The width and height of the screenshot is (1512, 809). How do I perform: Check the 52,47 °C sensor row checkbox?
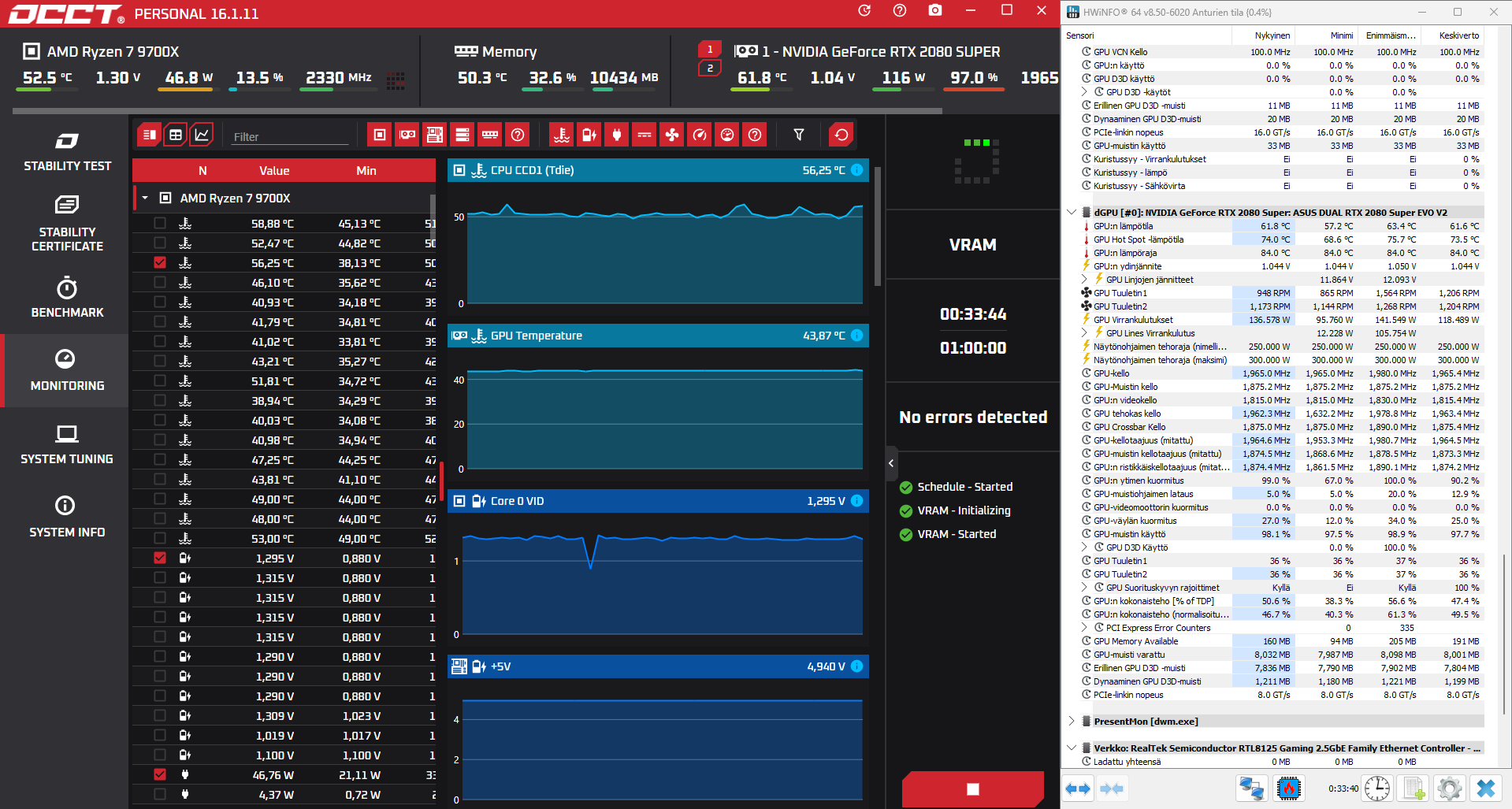[x=160, y=243]
